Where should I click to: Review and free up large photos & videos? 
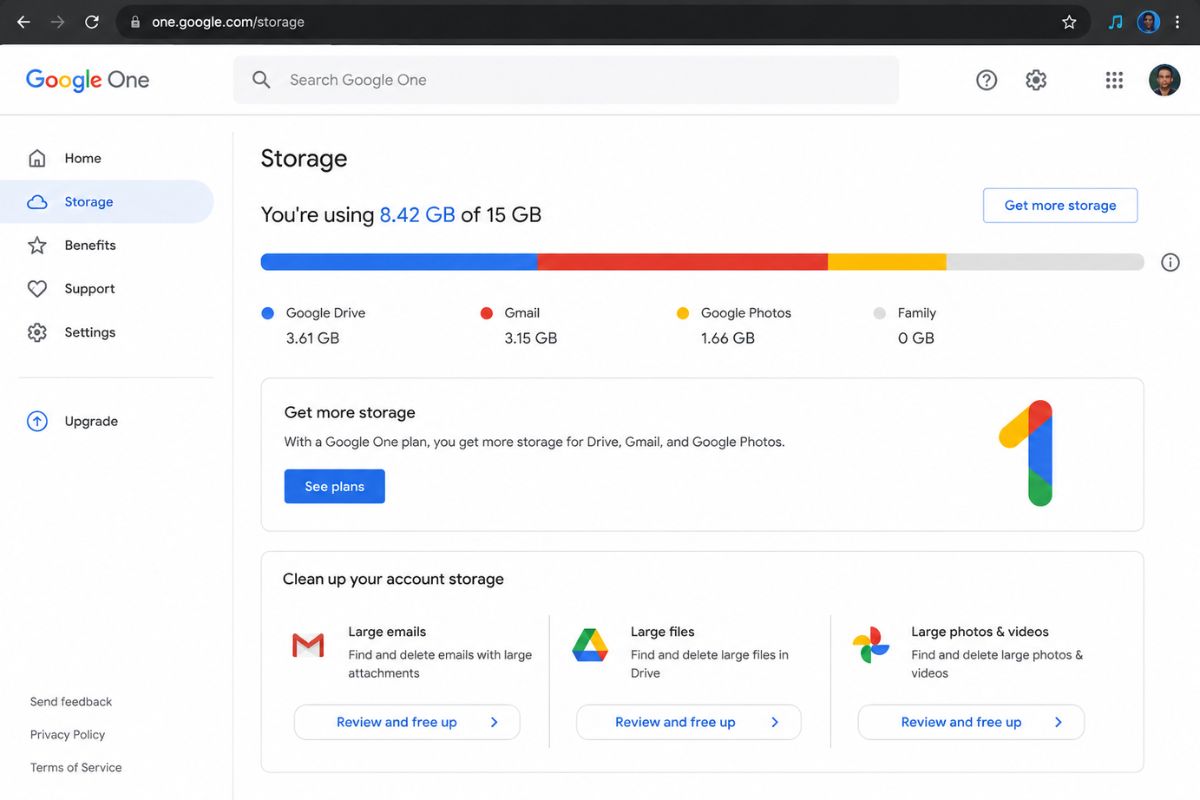(x=971, y=722)
